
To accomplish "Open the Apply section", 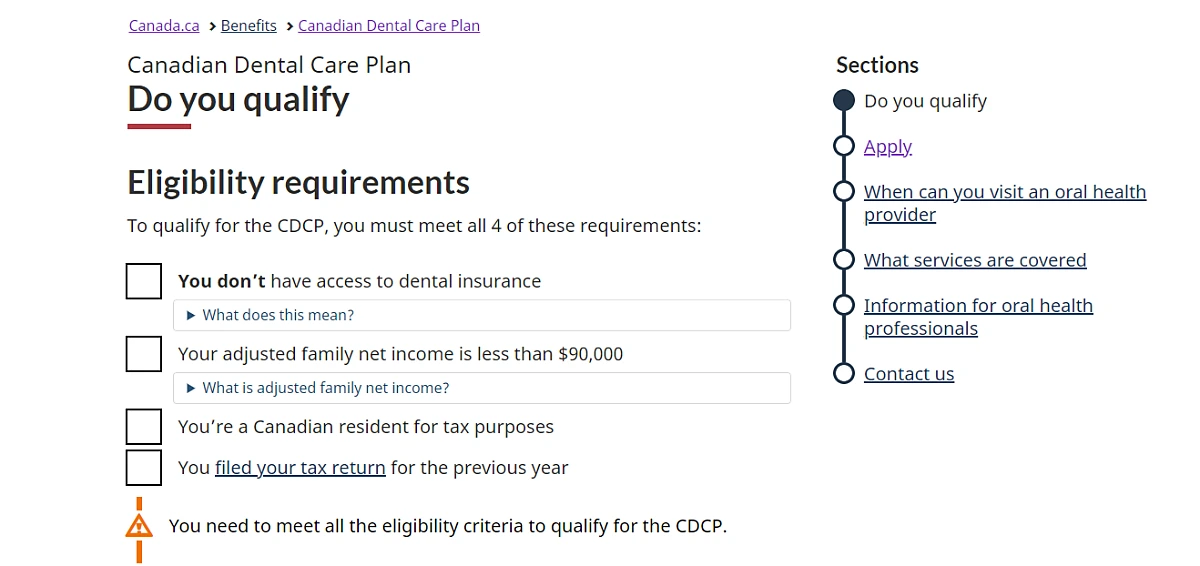I will (x=888, y=147).
